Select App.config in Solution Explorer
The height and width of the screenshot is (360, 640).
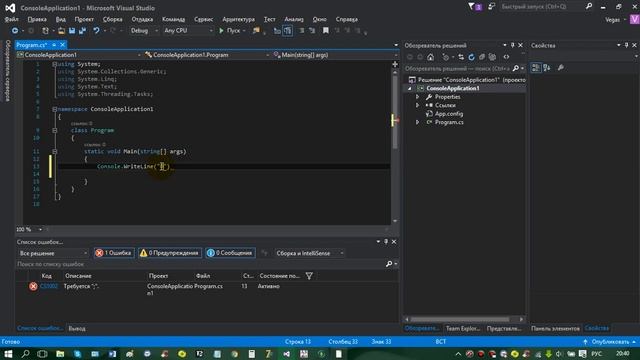(449, 114)
